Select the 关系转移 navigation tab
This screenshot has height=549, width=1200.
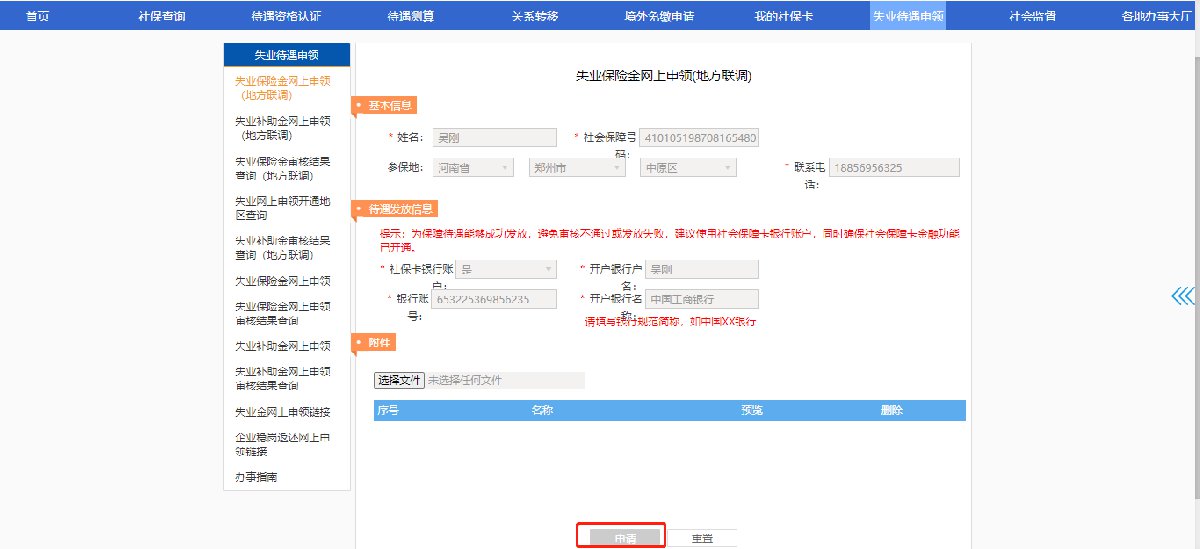click(x=535, y=16)
